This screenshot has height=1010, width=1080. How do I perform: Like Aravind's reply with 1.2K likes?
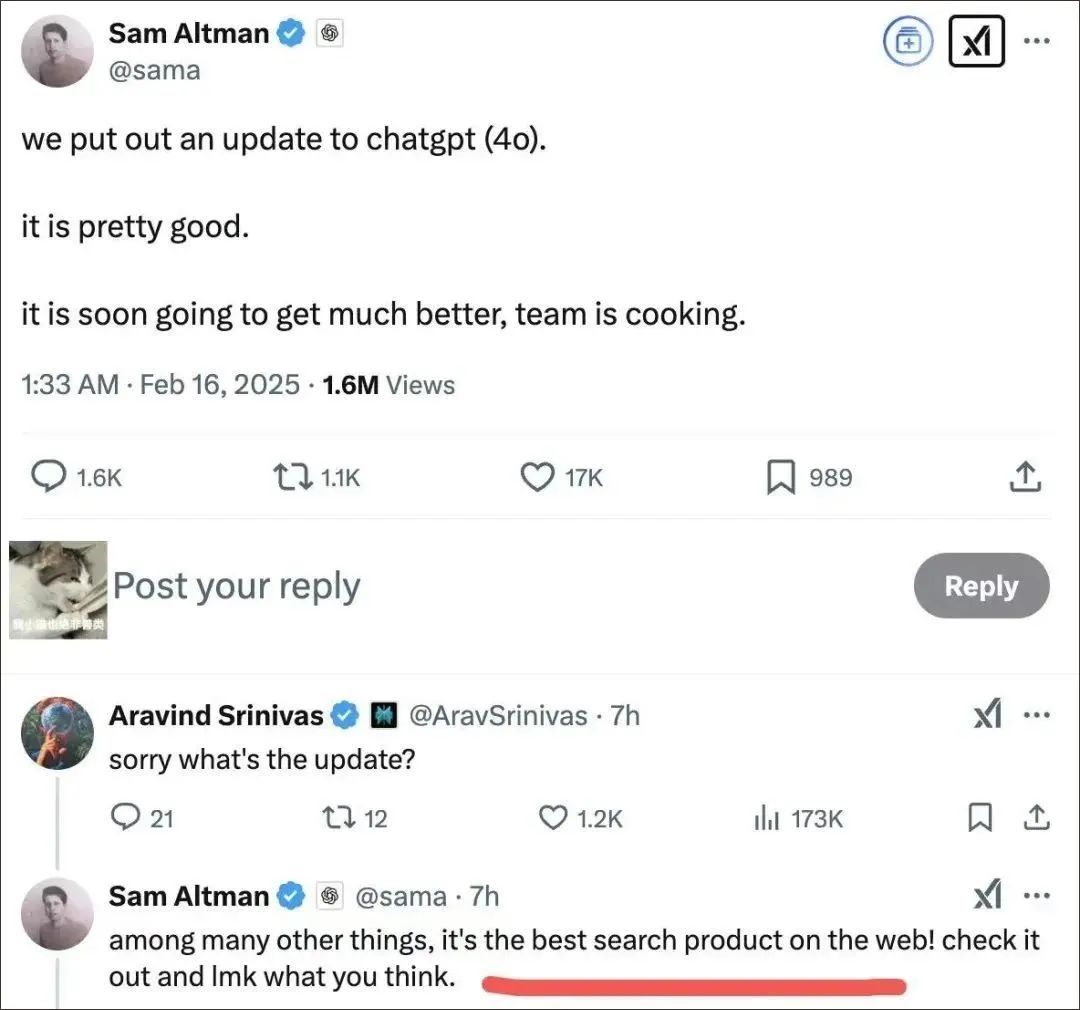pos(552,818)
